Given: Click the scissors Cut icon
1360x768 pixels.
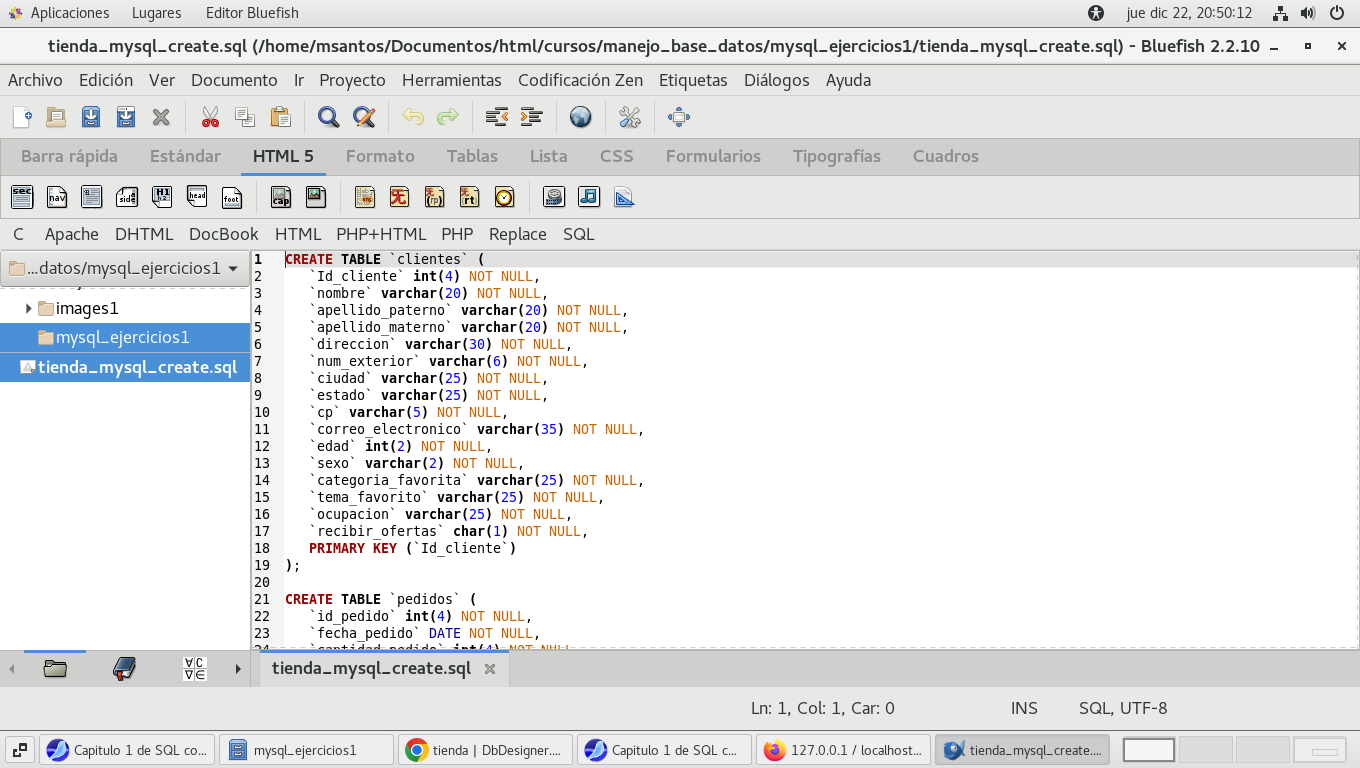Looking at the screenshot, I should tap(210, 117).
